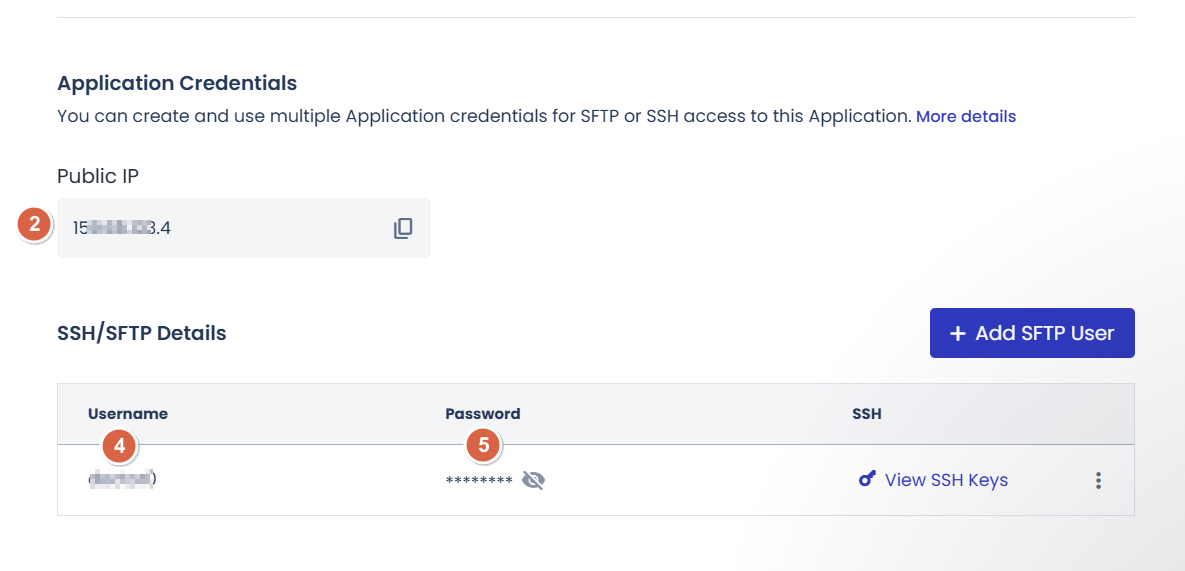The width and height of the screenshot is (1185, 571).
Task: Click the orange step 4 badge
Action: [119, 446]
